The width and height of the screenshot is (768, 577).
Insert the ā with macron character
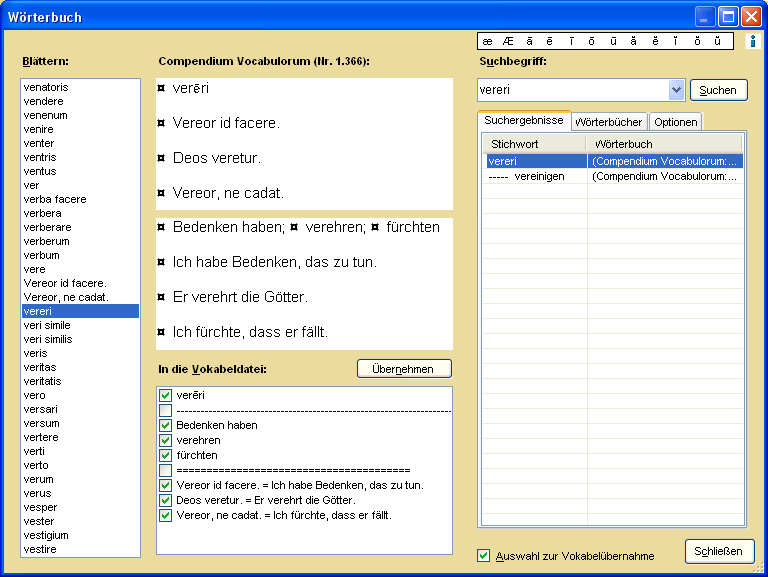pos(529,42)
